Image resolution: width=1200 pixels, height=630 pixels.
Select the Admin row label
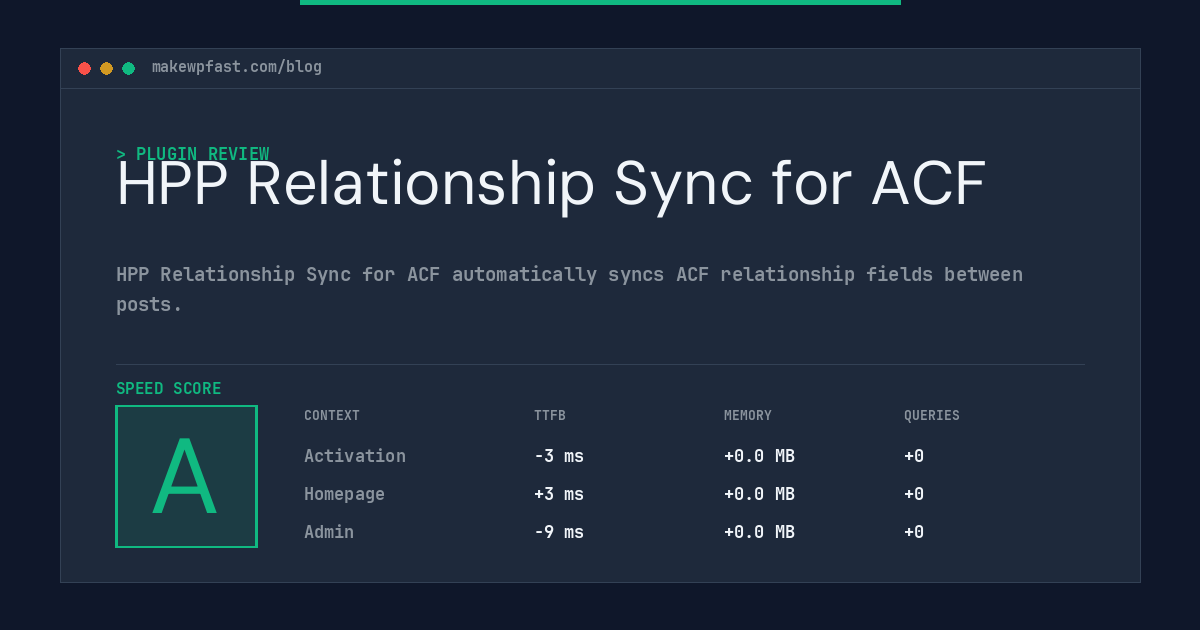pos(329,532)
